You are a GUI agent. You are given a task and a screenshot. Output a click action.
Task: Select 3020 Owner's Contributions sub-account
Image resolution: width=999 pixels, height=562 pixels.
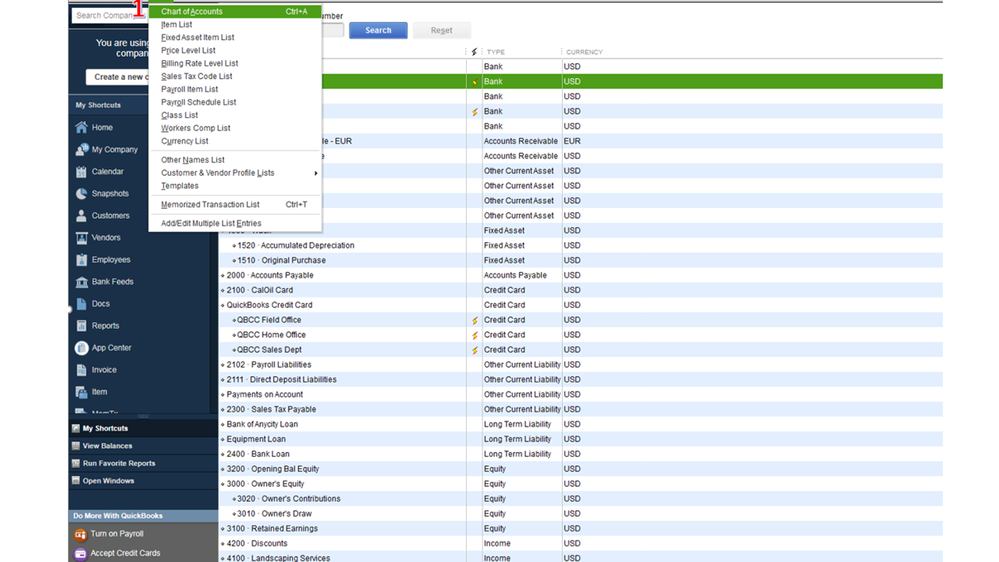point(580,499)
